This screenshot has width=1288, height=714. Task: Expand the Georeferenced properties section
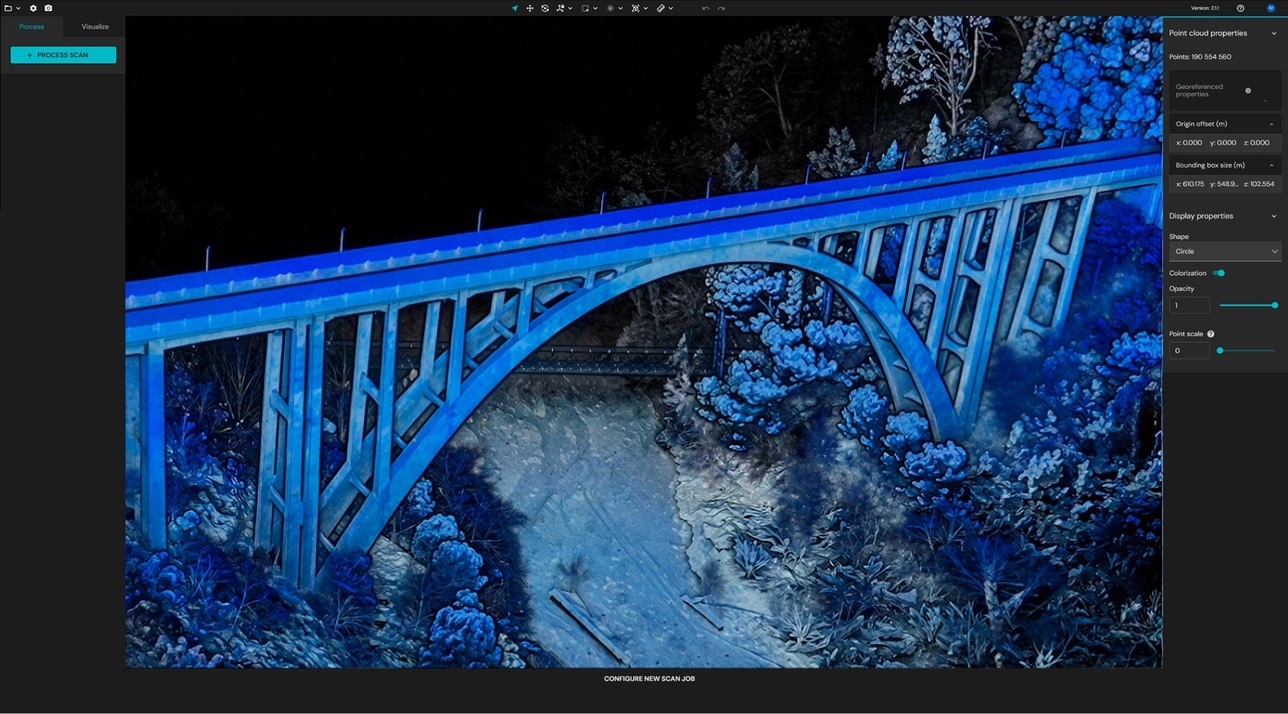tap(1265, 99)
